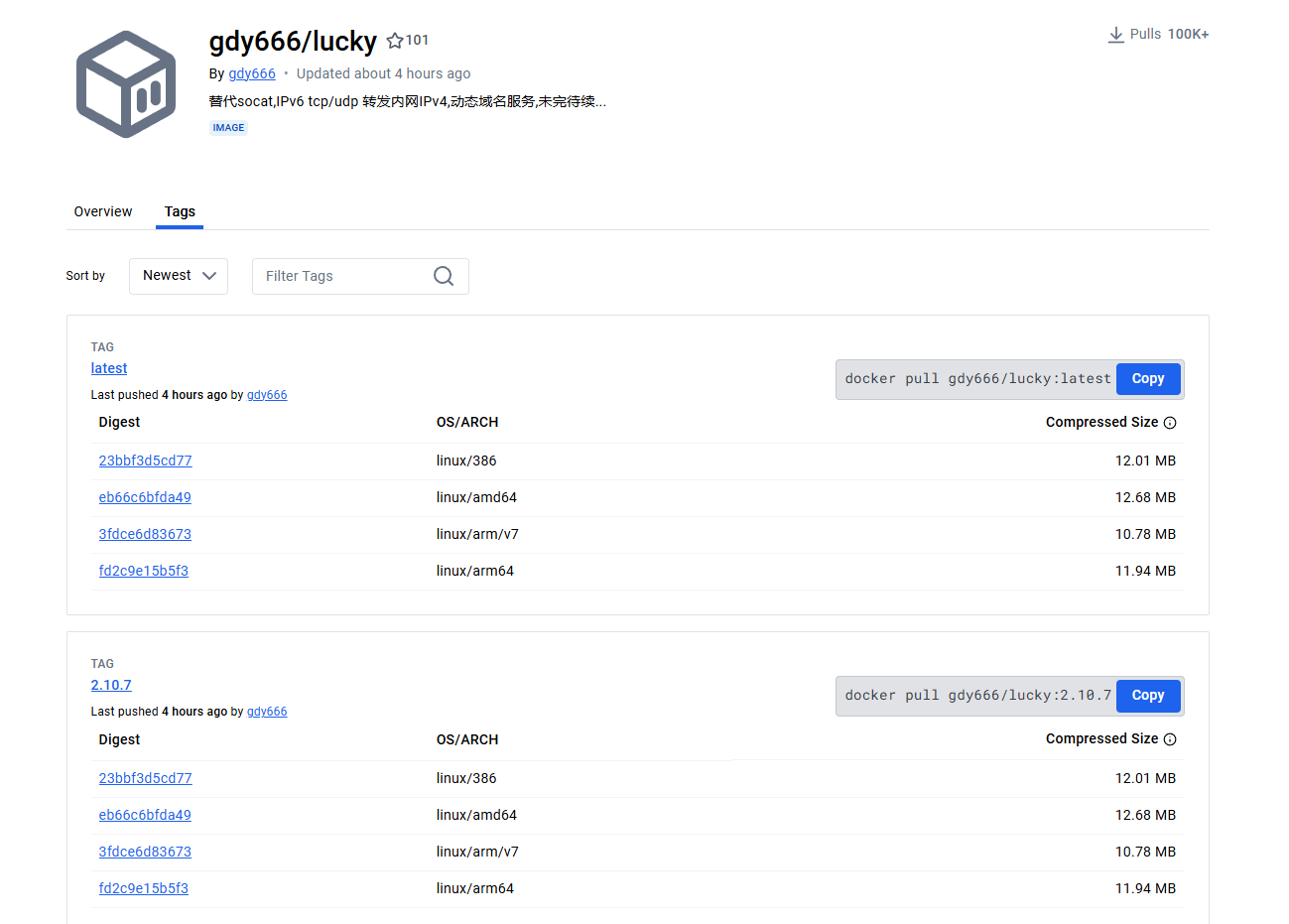
Task: Click the IMAGE badge under the description
Action: click(228, 128)
